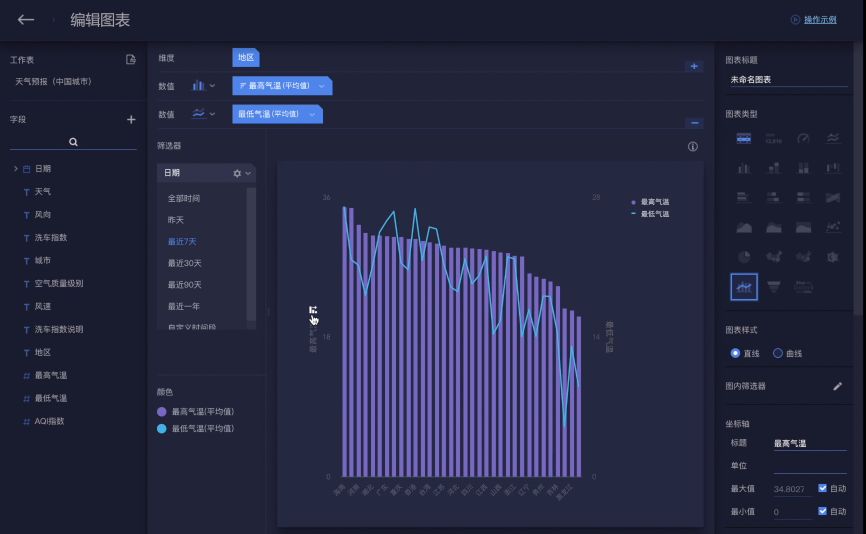Open the purple 最高气温(平均值) color swatch
This screenshot has width=866, height=534.
(x=162, y=411)
